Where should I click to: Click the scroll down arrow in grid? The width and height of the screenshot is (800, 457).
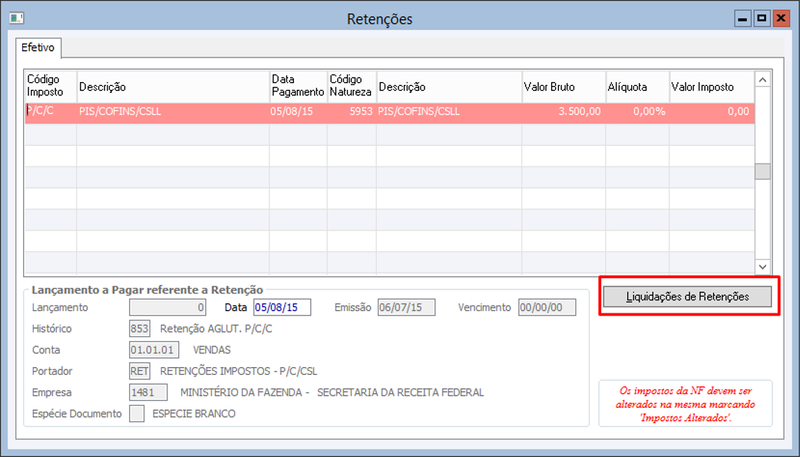coord(762,266)
